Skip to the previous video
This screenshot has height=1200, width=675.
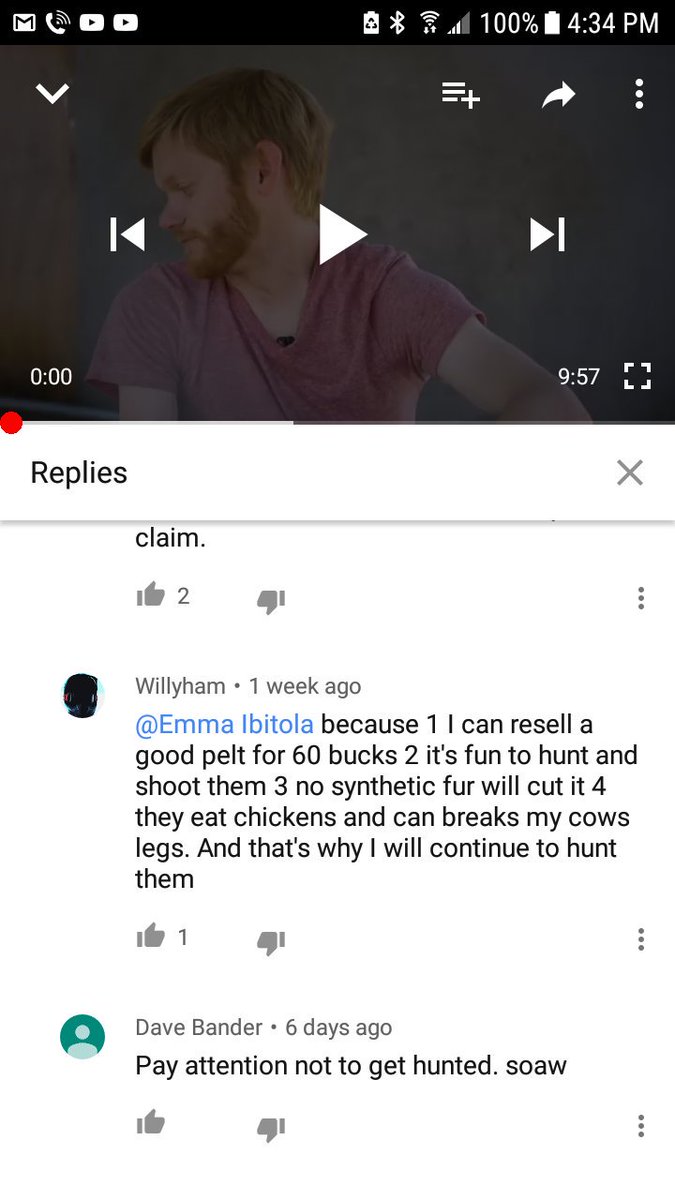128,234
